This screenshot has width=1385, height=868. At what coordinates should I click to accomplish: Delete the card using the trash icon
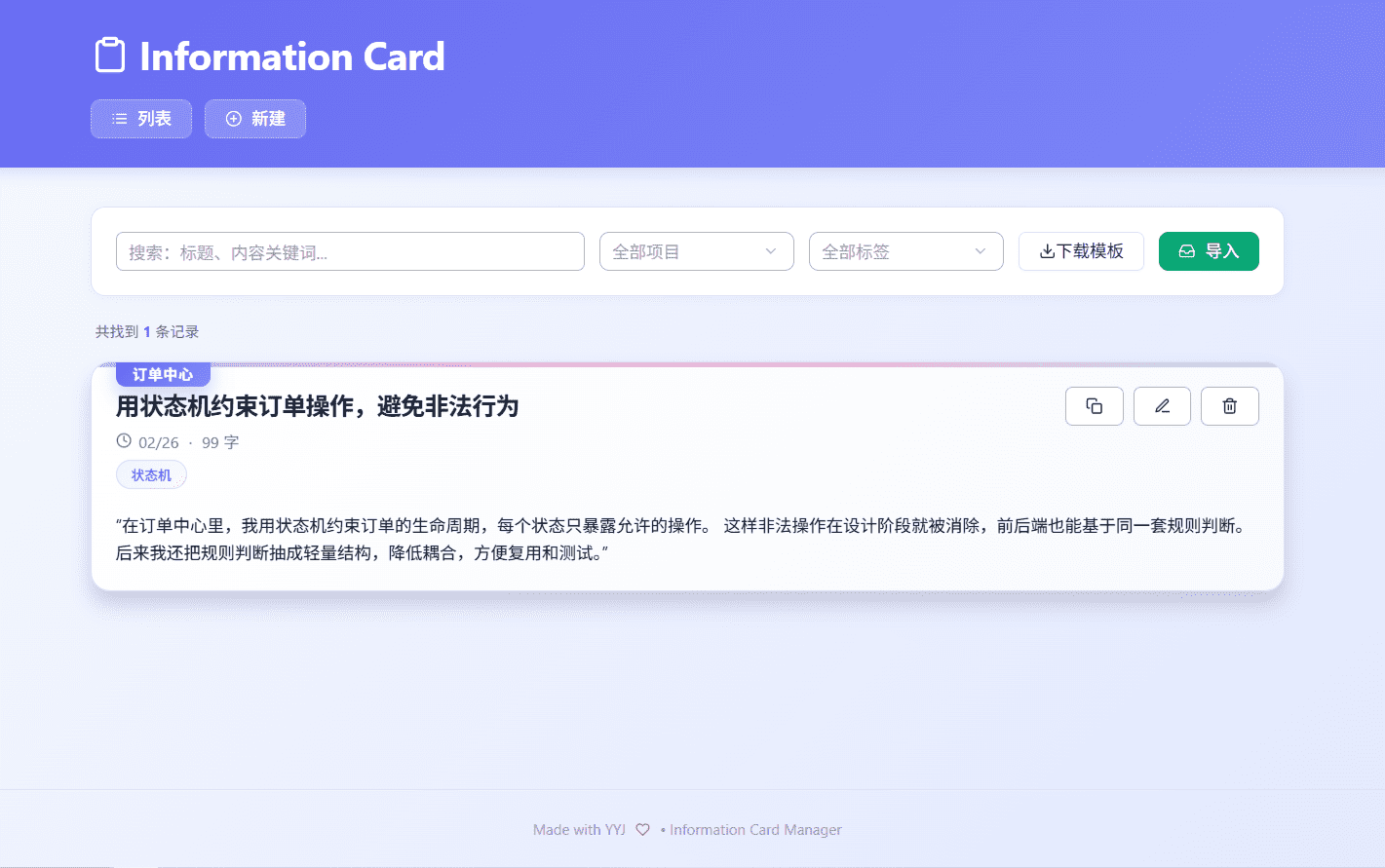pyautogui.click(x=1229, y=406)
